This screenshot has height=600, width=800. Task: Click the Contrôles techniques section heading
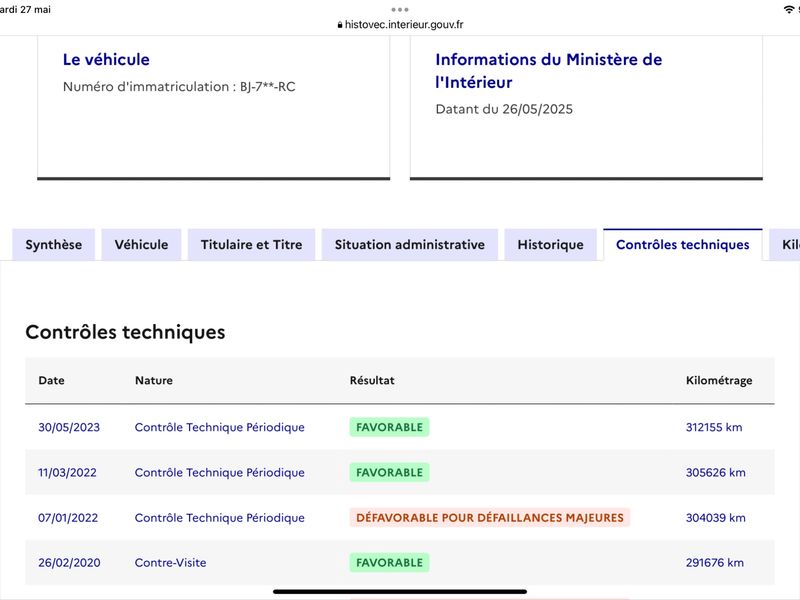coord(126,332)
